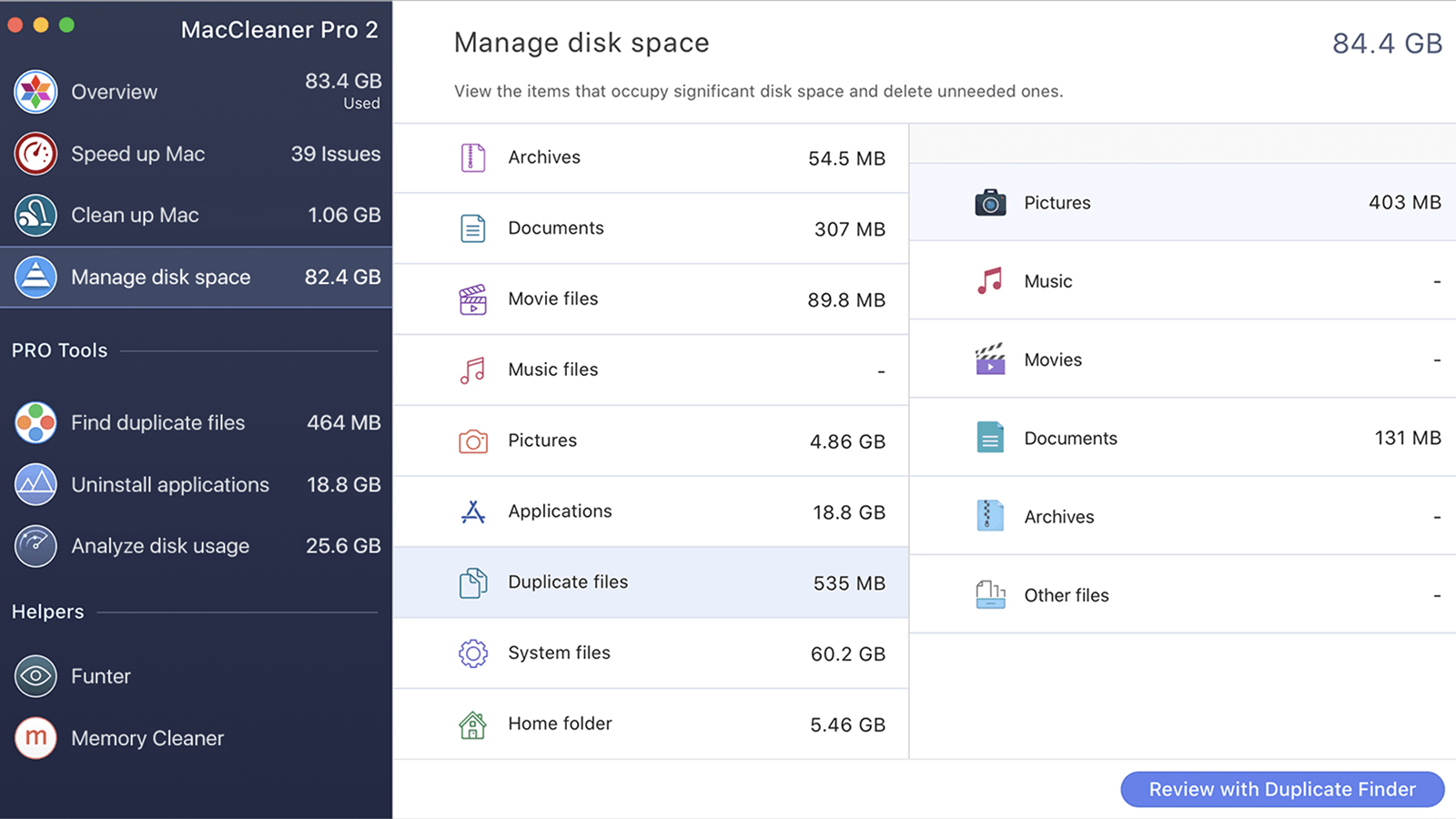Launch the Memory Cleaner helper

pyautogui.click(x=196, y=738)
